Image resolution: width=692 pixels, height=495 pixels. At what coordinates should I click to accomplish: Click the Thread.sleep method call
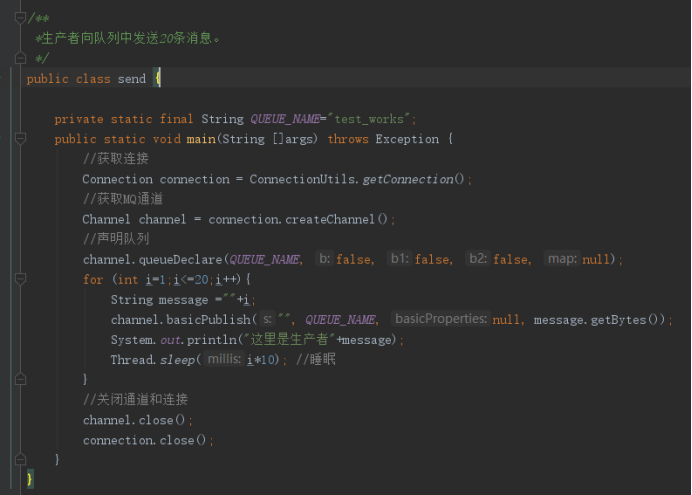[153, 360]
